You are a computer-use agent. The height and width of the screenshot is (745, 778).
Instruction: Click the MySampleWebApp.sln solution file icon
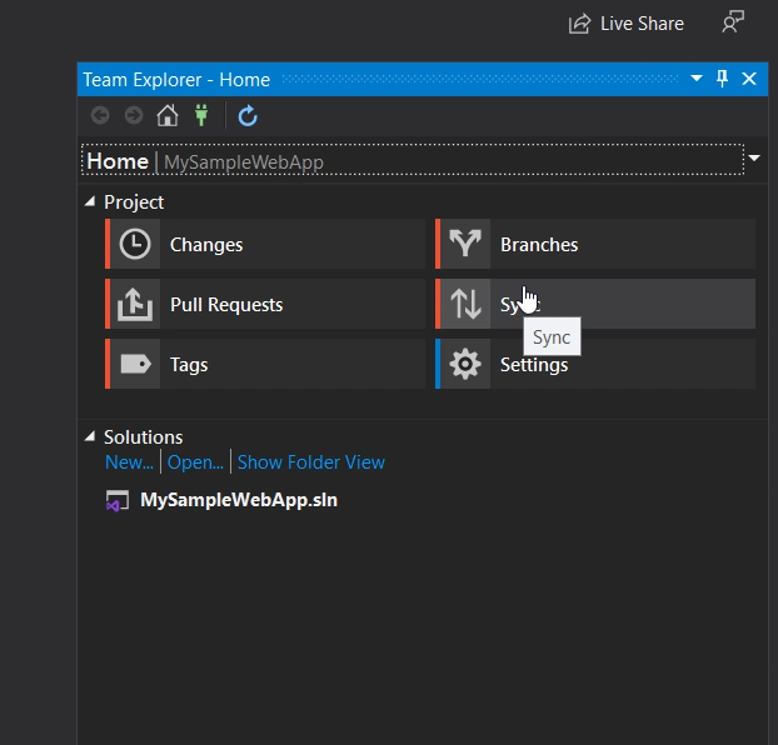(117, 500)
